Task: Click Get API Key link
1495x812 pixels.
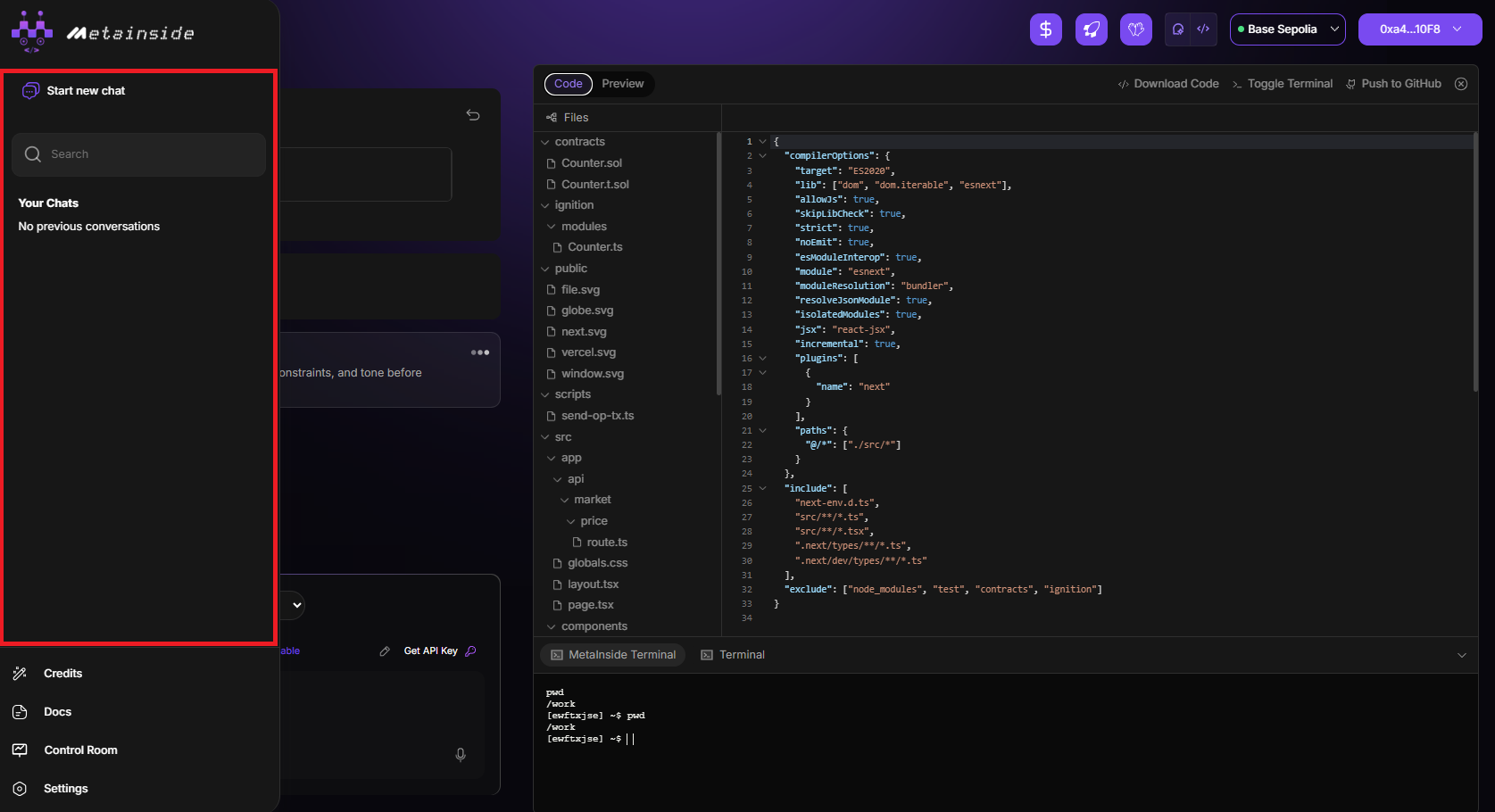Action: (431, 651)
